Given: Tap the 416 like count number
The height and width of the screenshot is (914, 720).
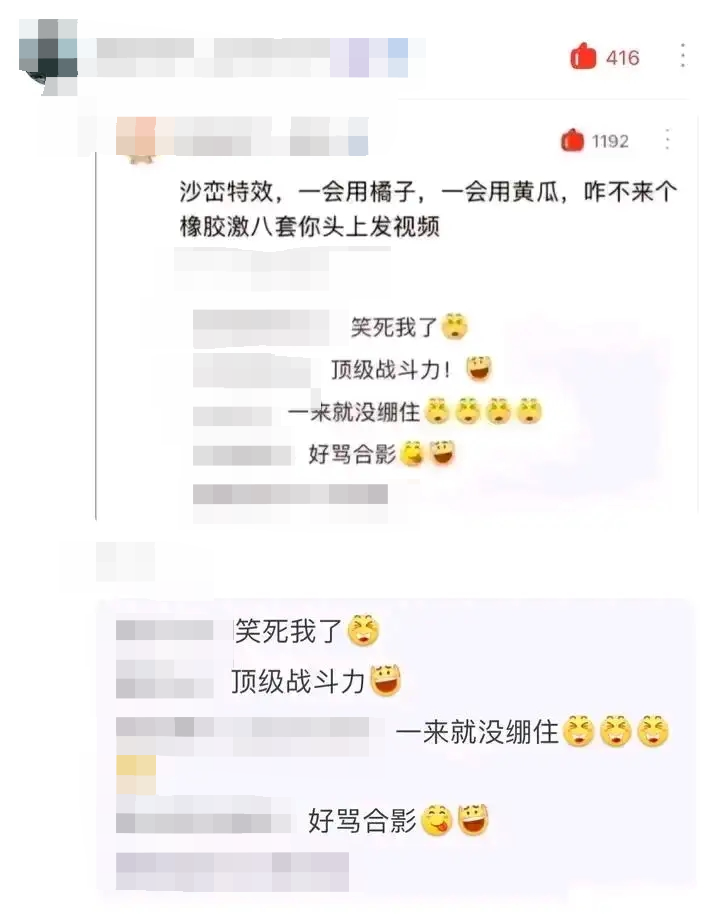Looking at the screenshot, I should pyautogui.click(x=623, y=58).
